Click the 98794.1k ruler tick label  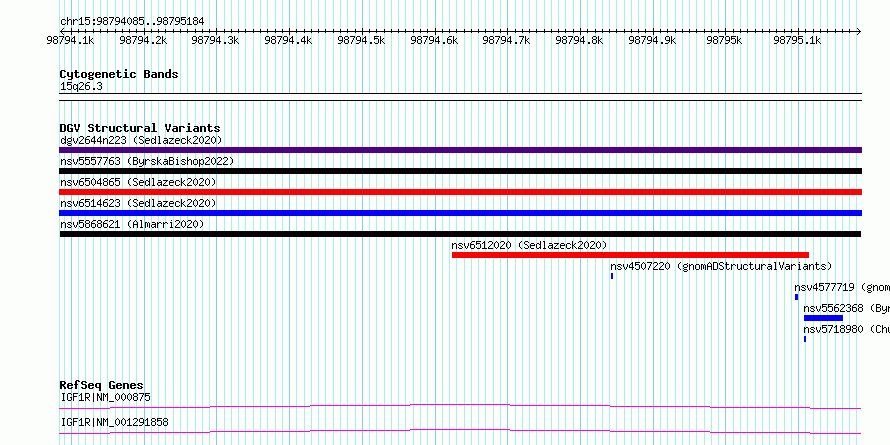click(x=70, y=40)
